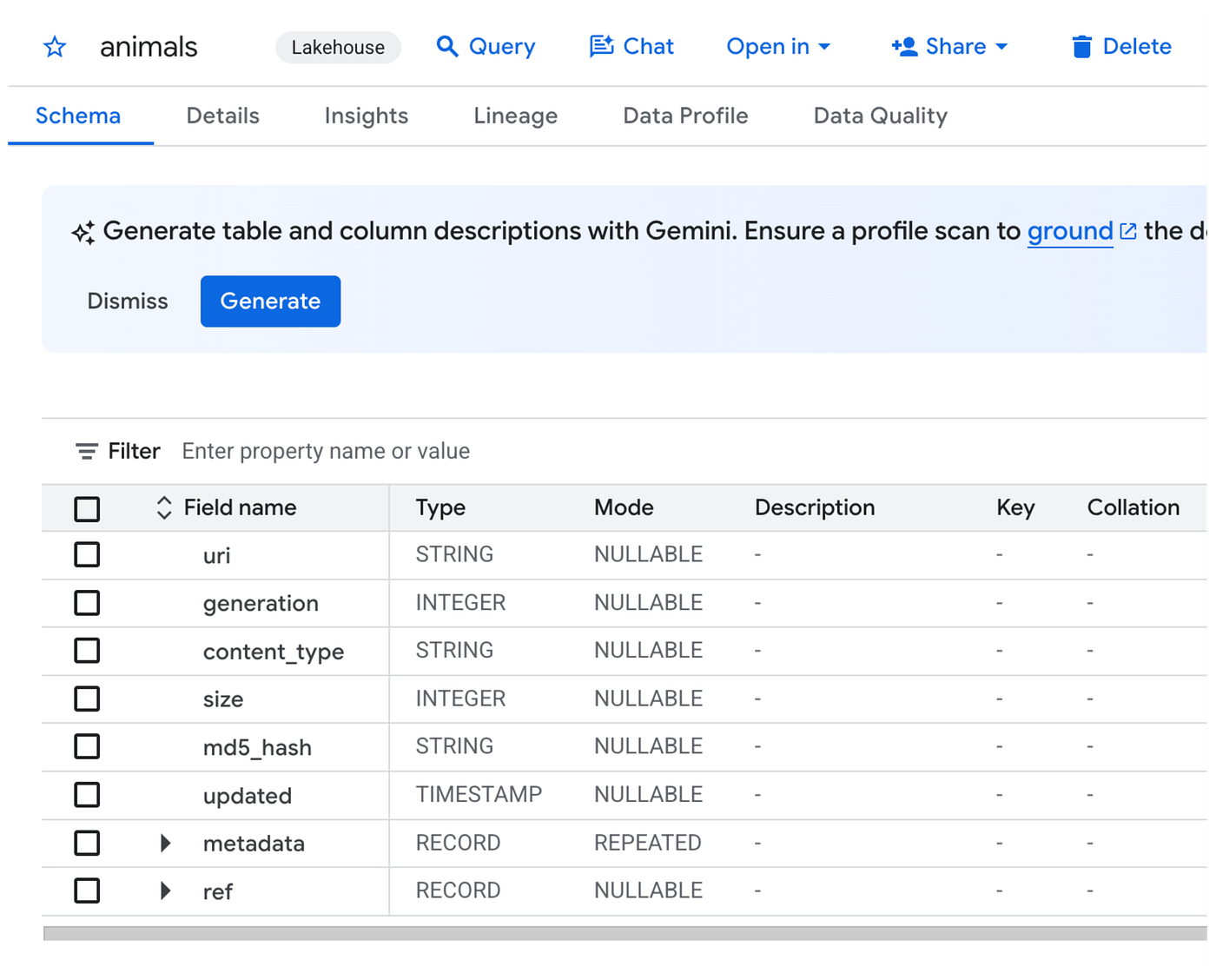Click the 'updated' field name
The image size is (1216, 980).
click(248, 795)
